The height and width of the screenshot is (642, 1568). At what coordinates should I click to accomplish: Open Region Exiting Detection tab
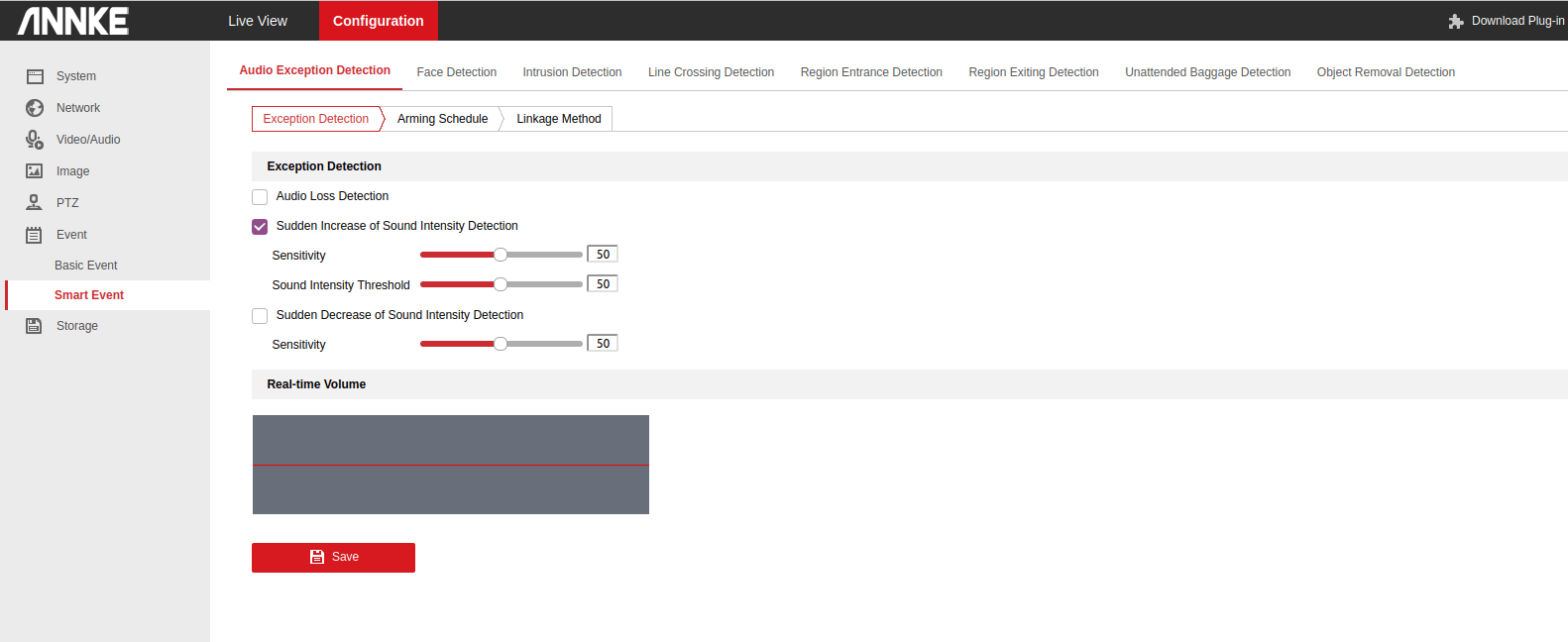pyautogui.click(x=1034, y=72)
